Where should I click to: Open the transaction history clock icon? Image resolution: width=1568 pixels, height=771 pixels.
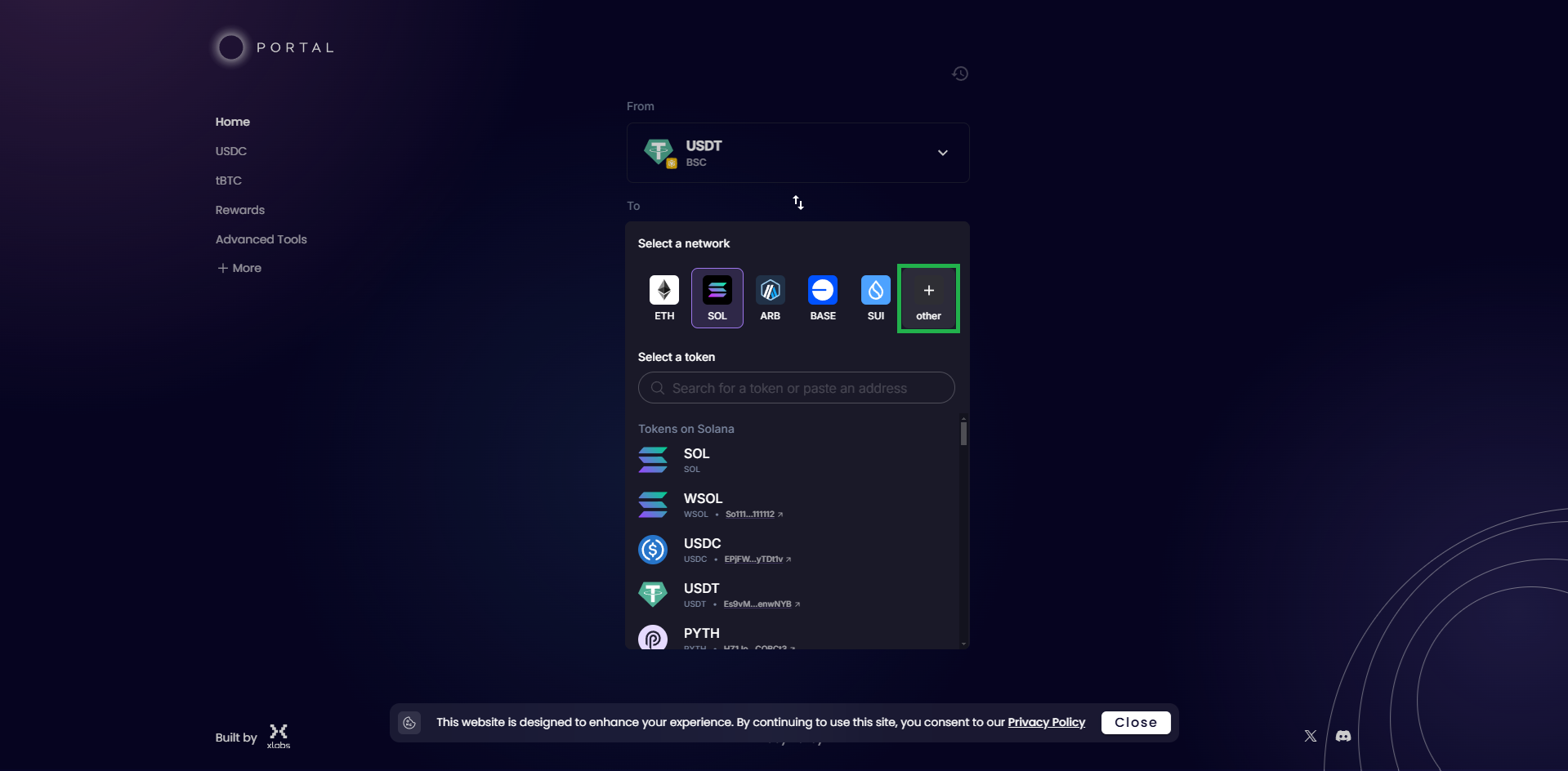pyautogui.click(x=960, y=74)
